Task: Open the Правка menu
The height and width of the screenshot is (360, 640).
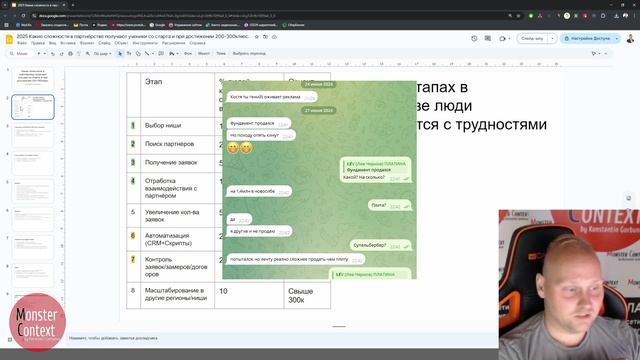Action: point(38,43)
